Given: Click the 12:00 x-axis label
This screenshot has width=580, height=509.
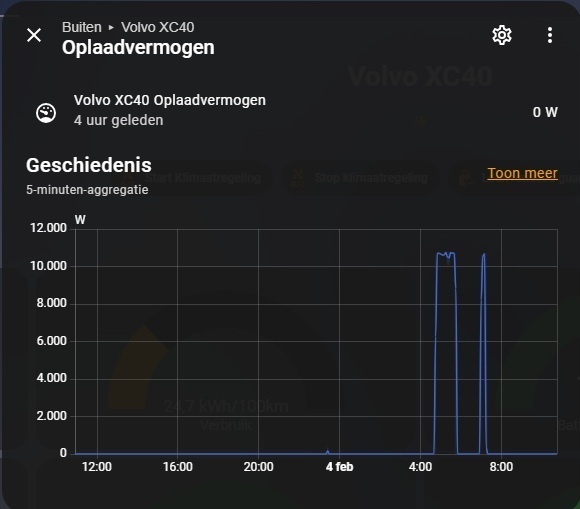Looking at the screenshot, I should (x=97, y=467).
